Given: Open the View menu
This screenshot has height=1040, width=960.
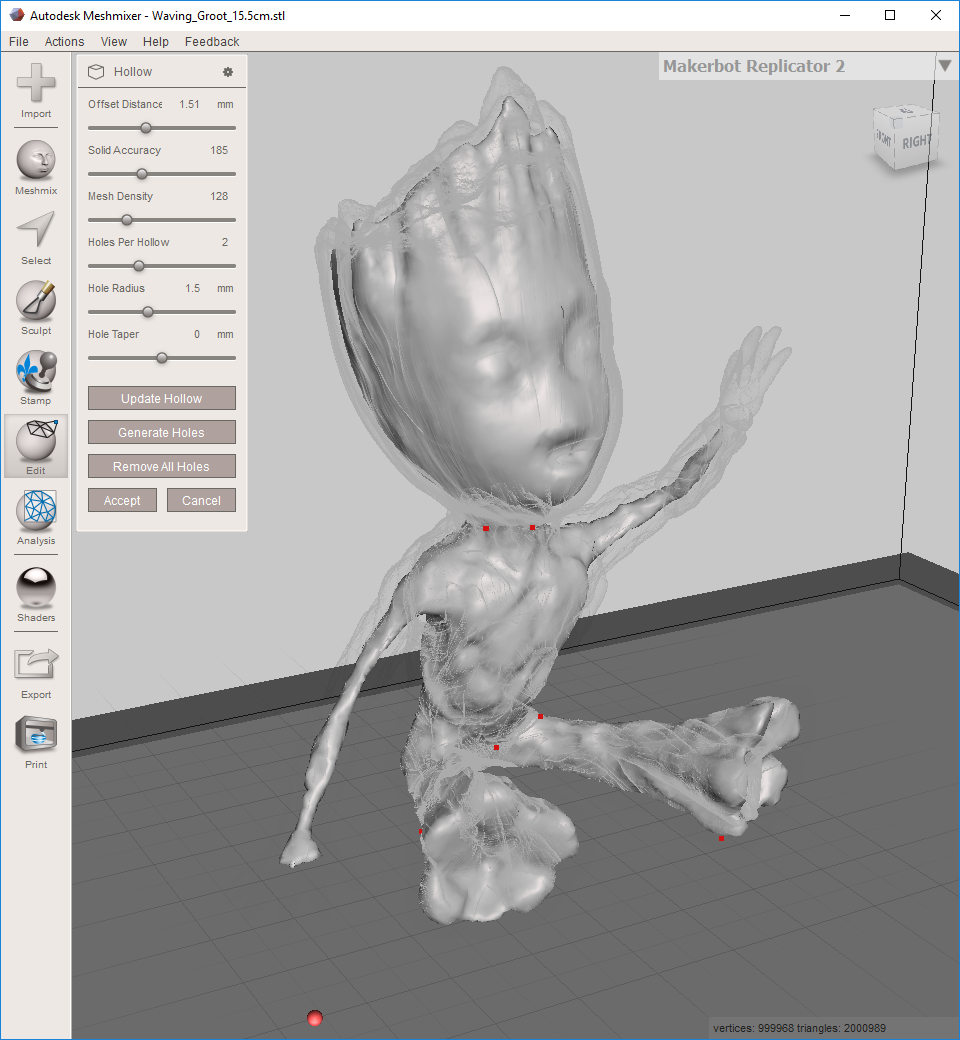Looking at the screenshot, I should point(113,41).
